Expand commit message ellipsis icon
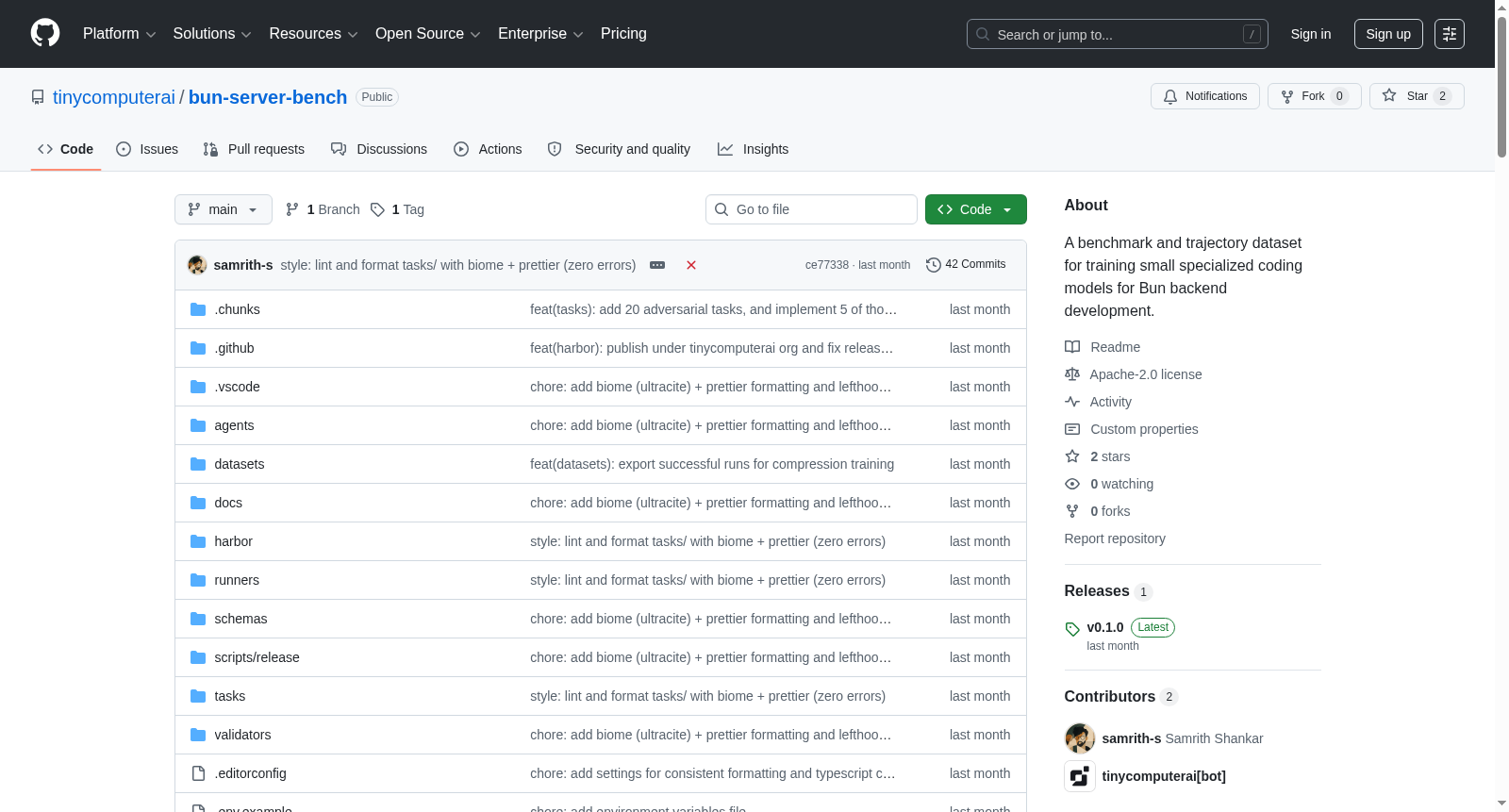 coord(657,265)
